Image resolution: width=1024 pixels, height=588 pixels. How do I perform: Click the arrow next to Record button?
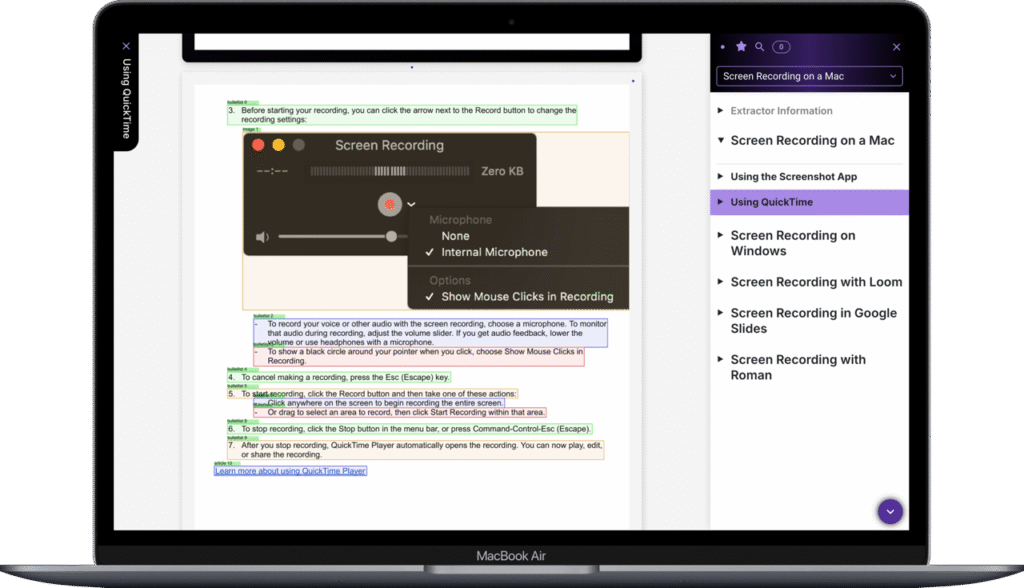point(411,204)
